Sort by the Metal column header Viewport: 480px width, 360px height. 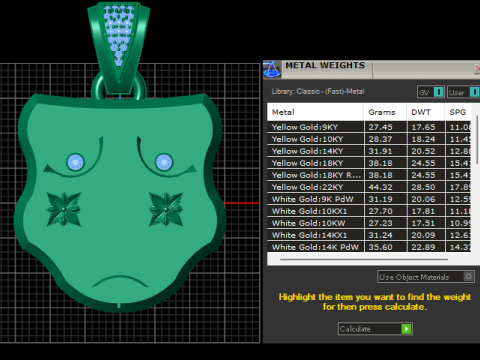coord(315,112)
